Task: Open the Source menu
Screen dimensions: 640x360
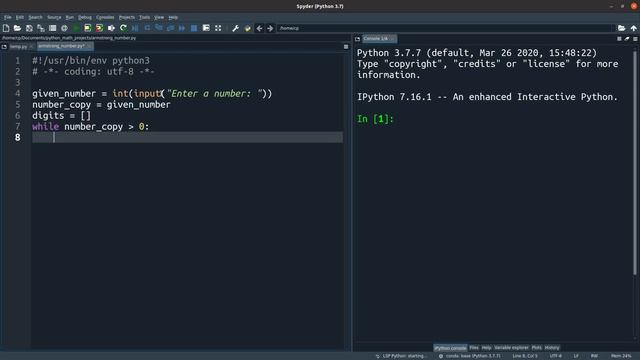Action: pyautogui.click(x=54, y=17)
